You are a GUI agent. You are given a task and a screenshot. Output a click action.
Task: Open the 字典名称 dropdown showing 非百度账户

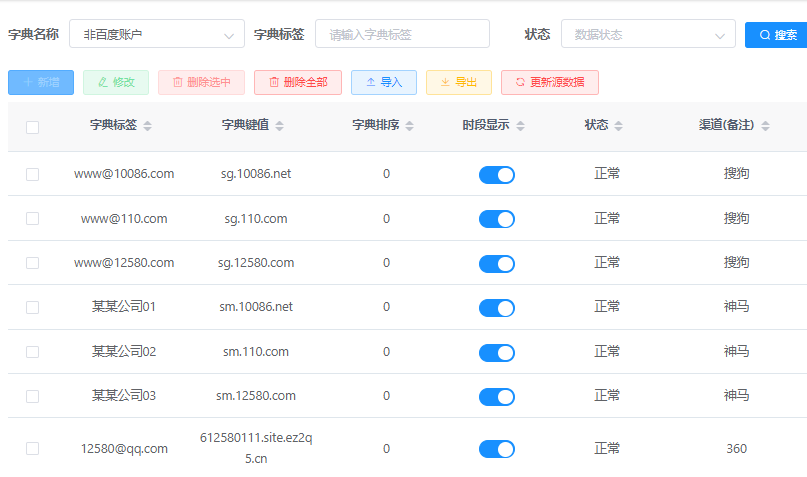[x=157, y=34]
